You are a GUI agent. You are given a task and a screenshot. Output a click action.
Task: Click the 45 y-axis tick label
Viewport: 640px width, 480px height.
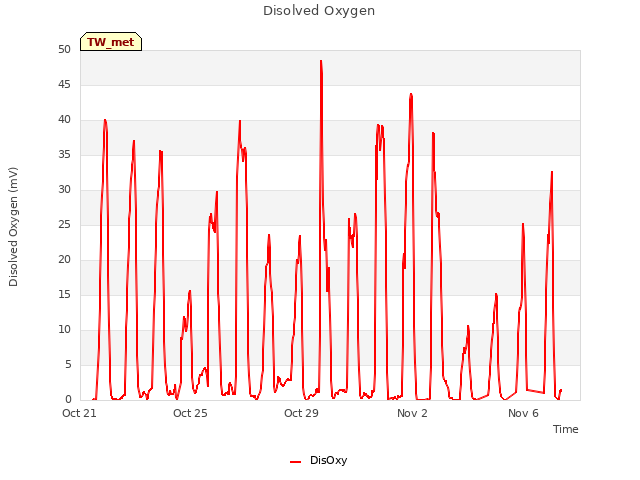pos(64,85)
